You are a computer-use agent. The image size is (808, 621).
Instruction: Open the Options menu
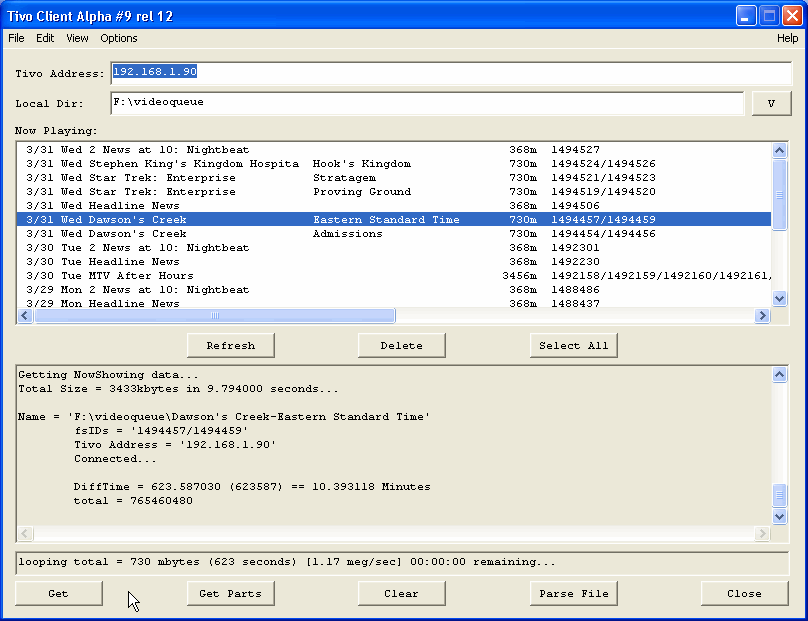click(119, 38)
